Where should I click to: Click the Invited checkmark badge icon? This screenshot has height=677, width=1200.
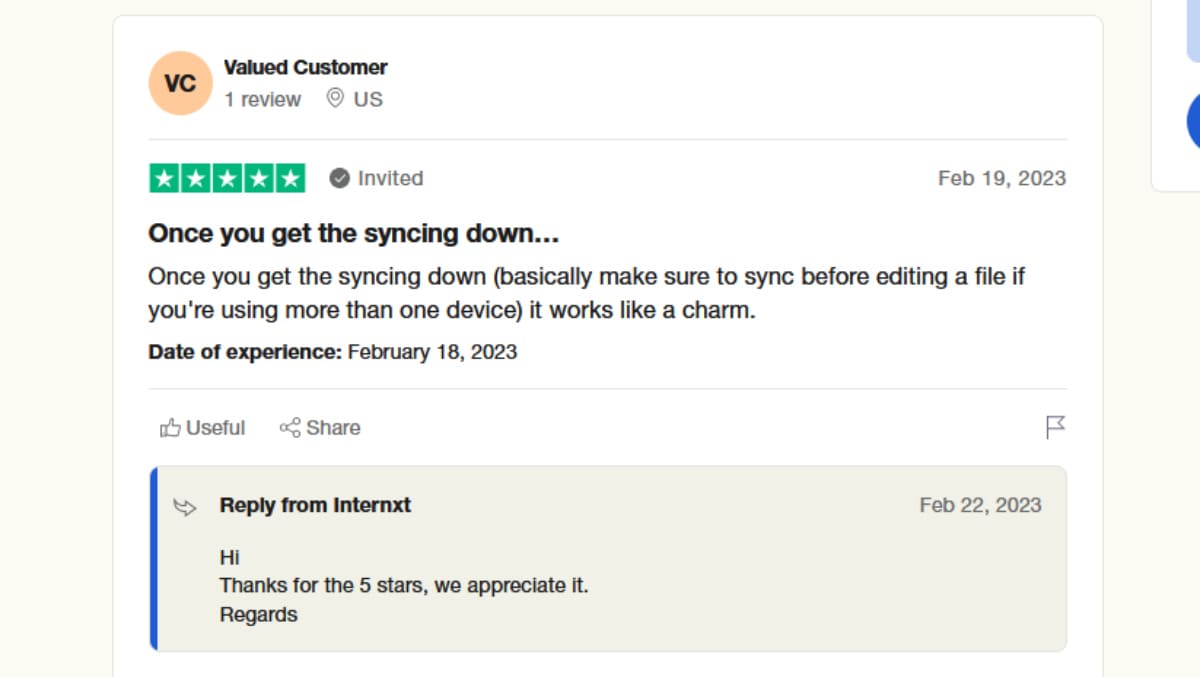coord(340,178)
